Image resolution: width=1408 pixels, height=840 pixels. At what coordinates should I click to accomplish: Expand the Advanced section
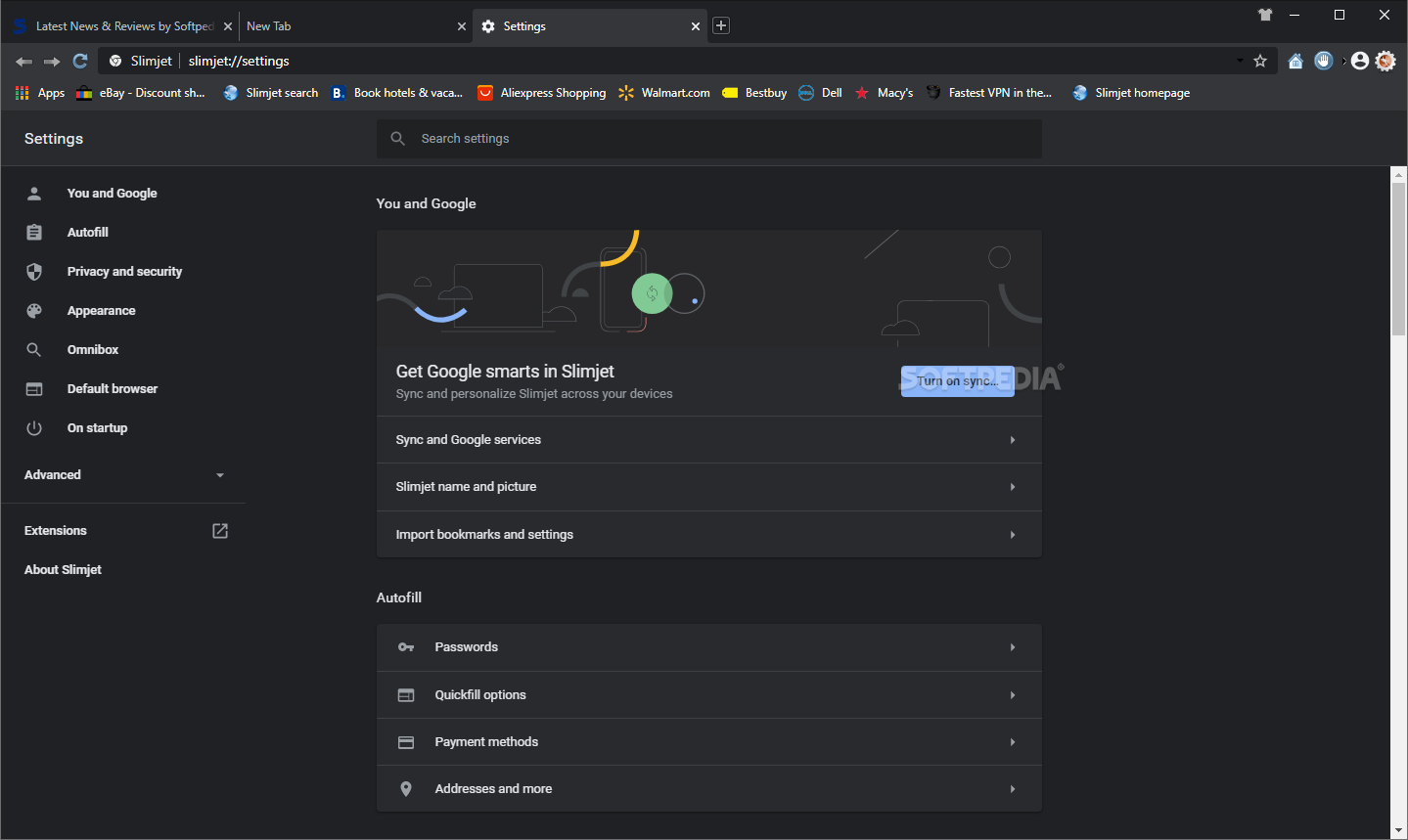point(124,475)
